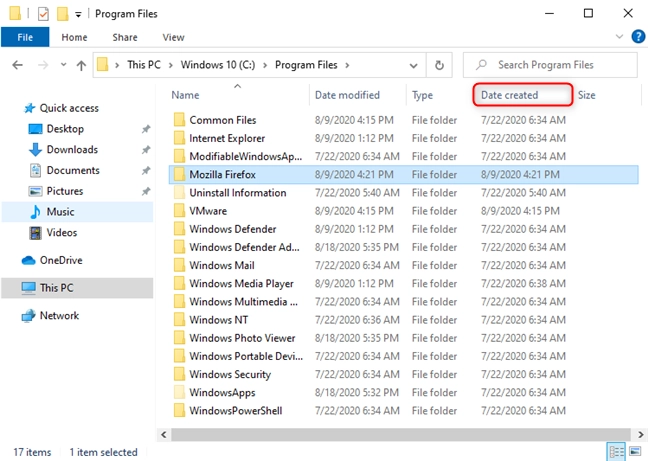Select the Mozilla Firefox folder icon
This screenshot has width=648, height=461.
(179, 174)
